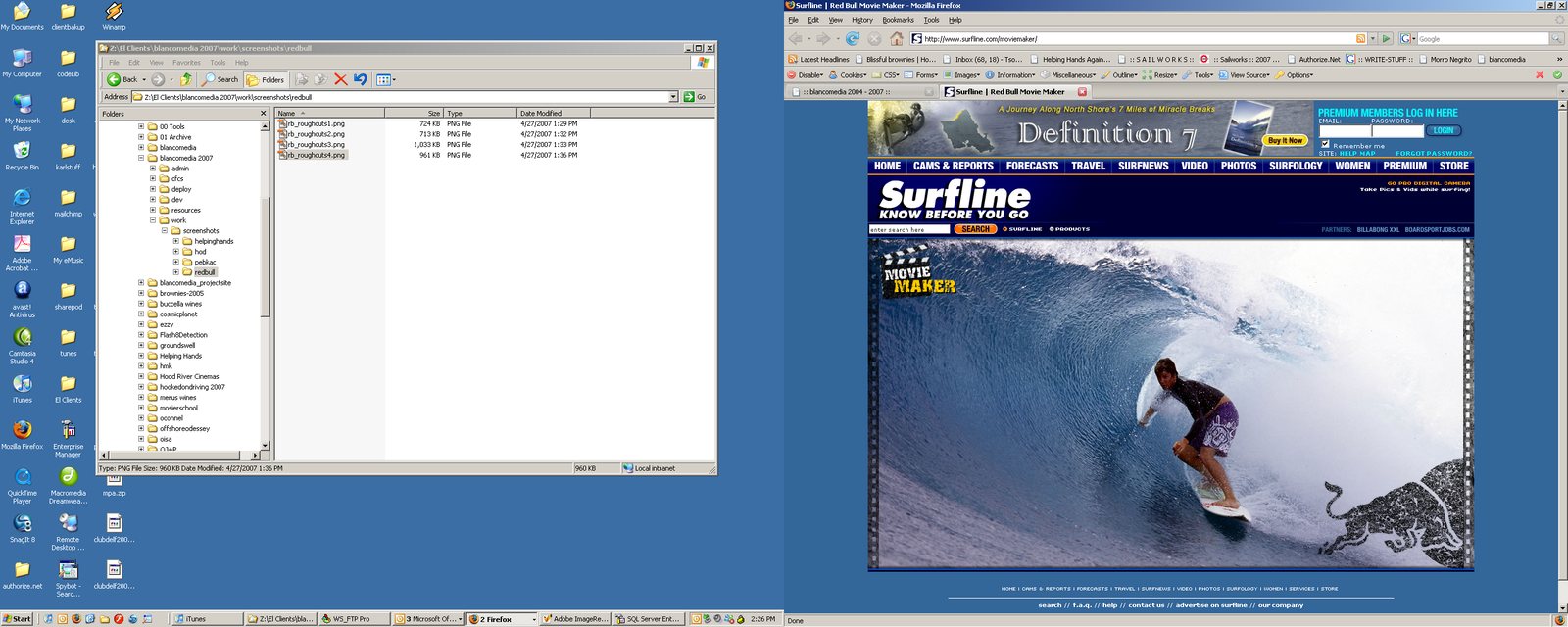Close the Surfline Red Bull Movie Maker tab

1082,92
